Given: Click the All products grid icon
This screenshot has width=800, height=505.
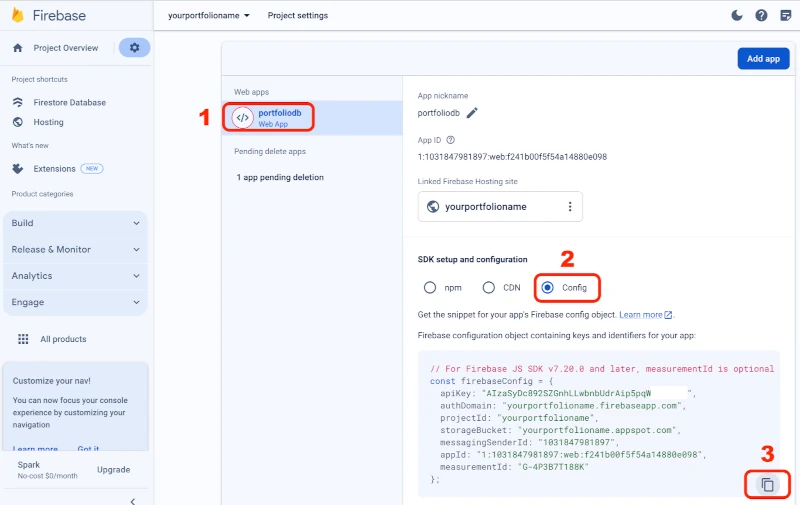Looking at the screenshot, I should [x=23, y=339].
